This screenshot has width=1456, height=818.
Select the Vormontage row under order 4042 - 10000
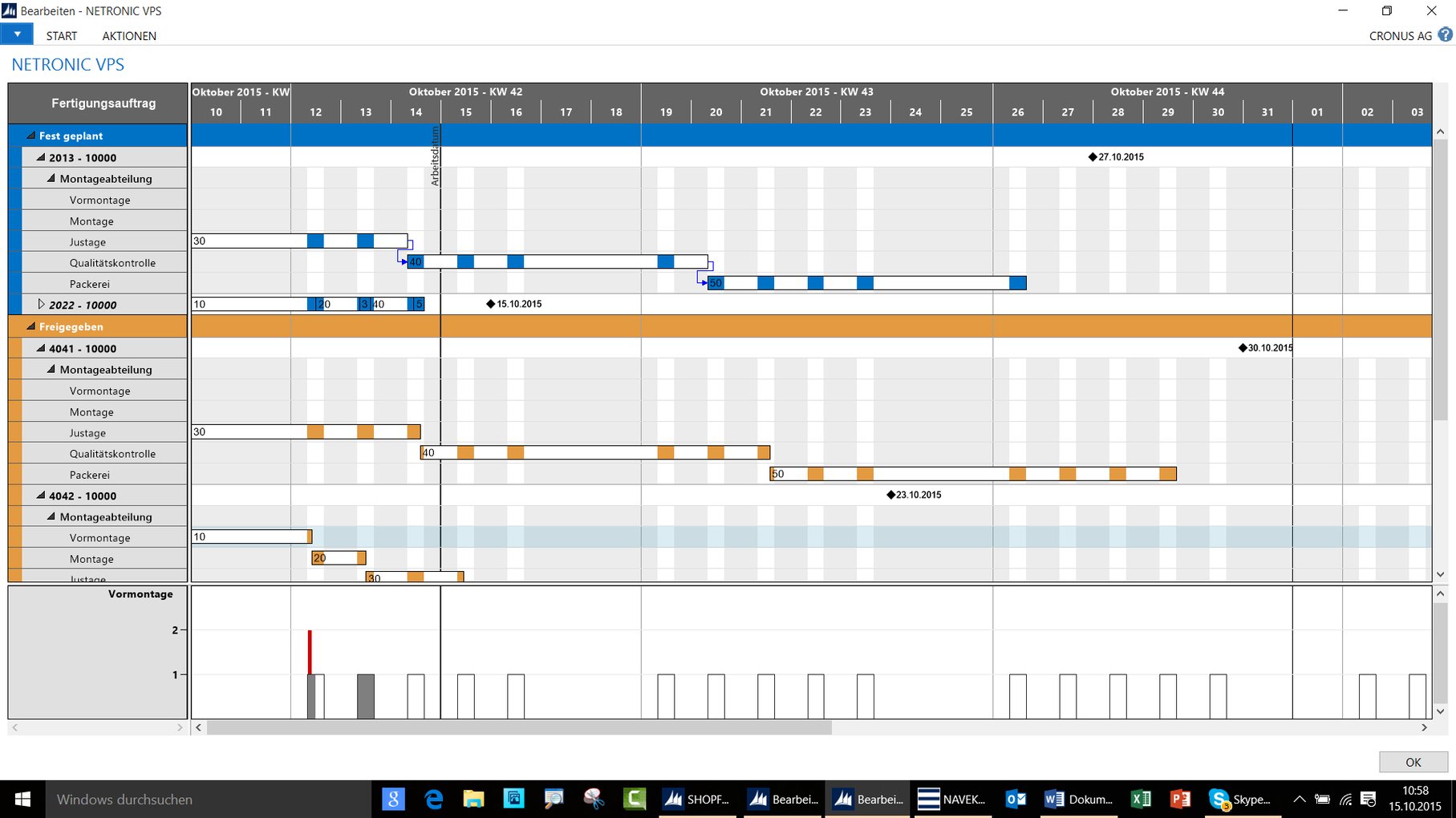(x=99, y=537)
